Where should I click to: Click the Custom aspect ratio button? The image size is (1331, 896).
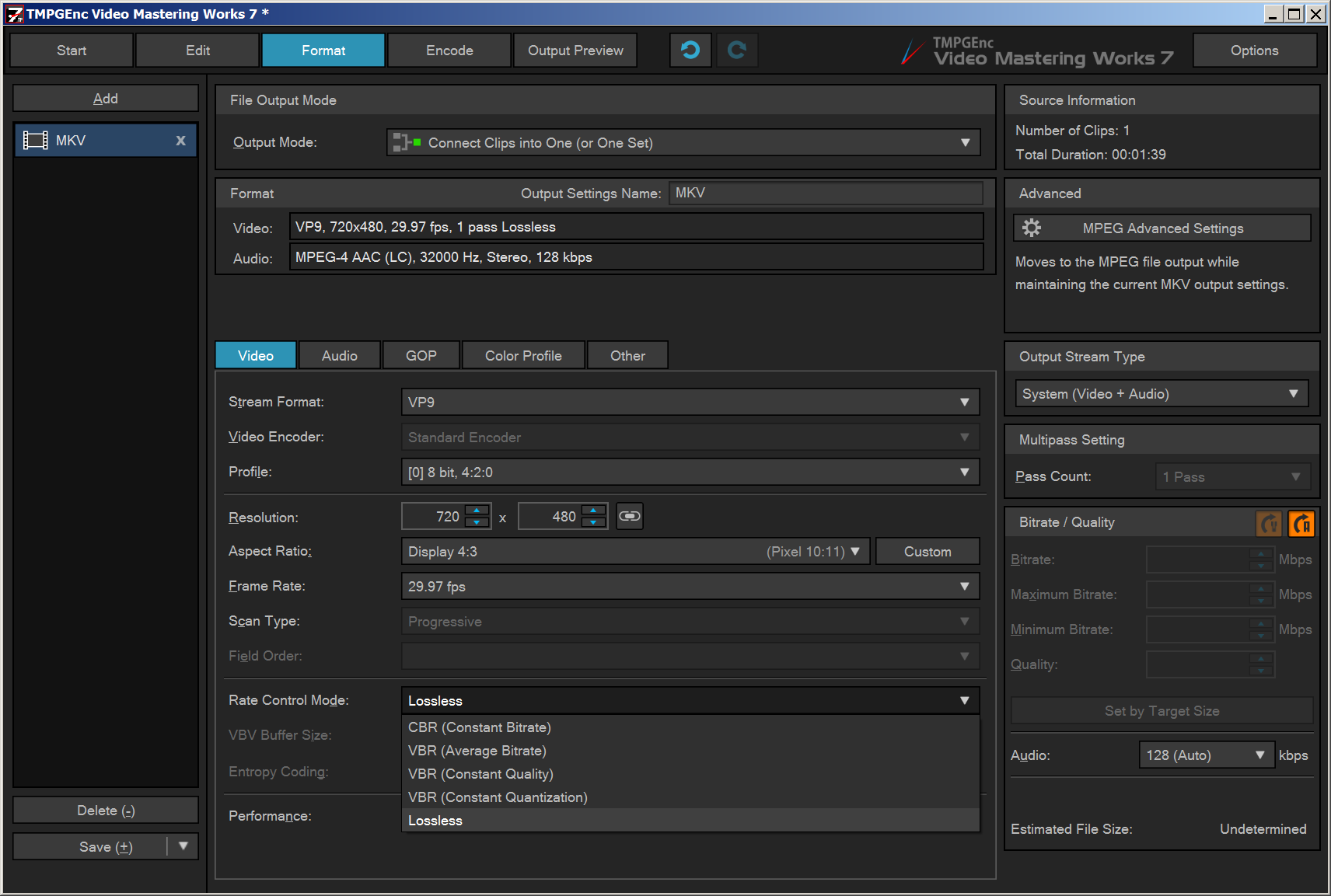point(927,552)
